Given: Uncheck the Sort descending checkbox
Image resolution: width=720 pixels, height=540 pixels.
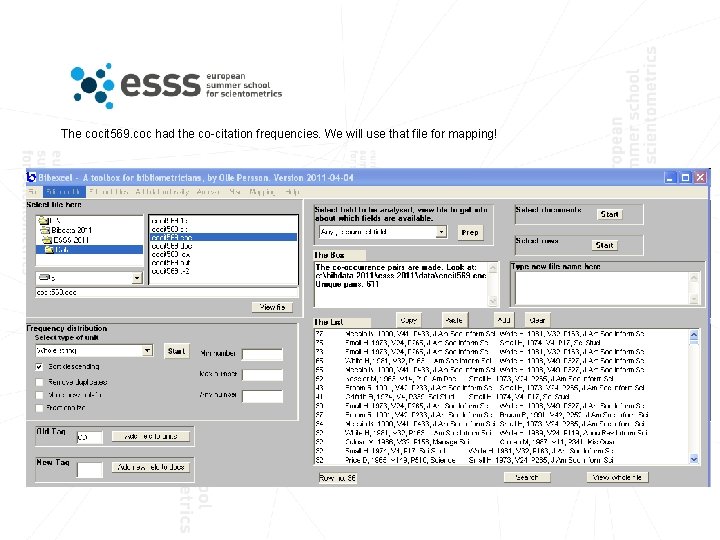Looking at the screenshot, I should pyautogui.click(x=39, y=366).
